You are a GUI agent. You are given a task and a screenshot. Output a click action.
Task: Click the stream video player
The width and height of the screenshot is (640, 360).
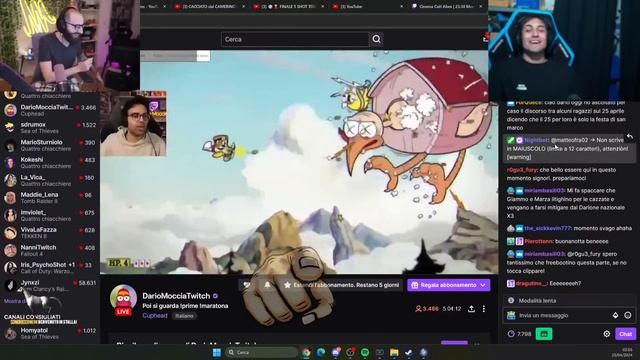(299, 162)
